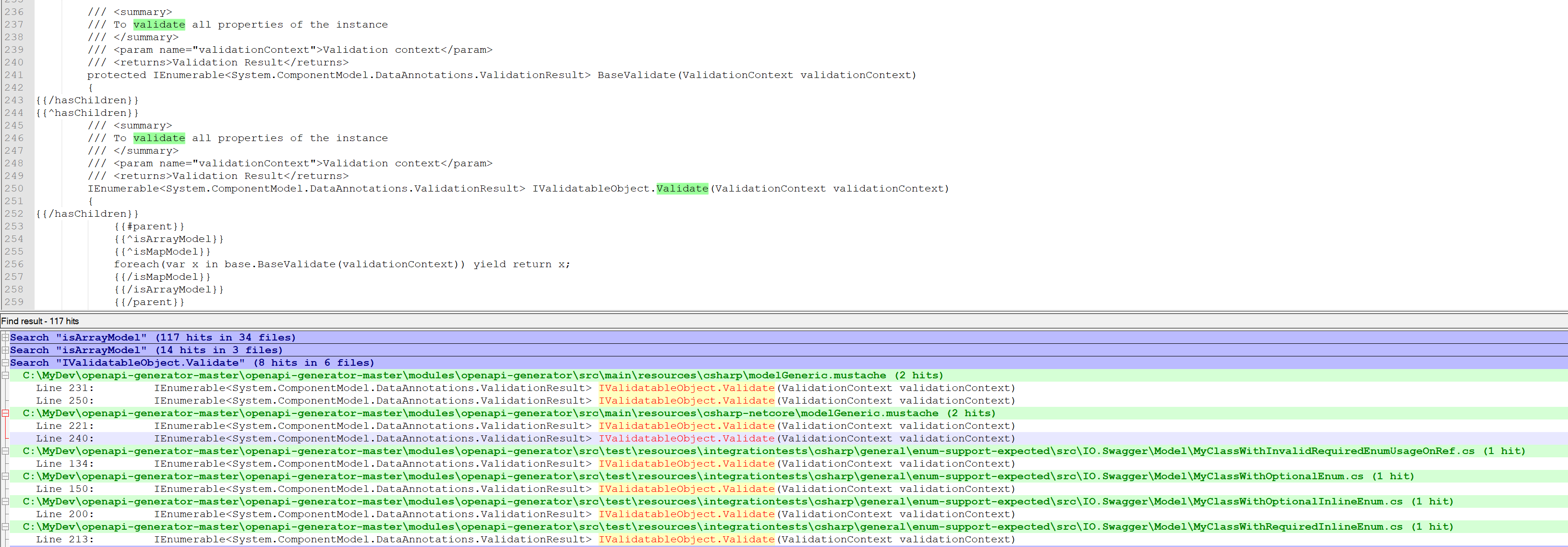
Task: Click line number 250 in editor margin
Action: 14,189
